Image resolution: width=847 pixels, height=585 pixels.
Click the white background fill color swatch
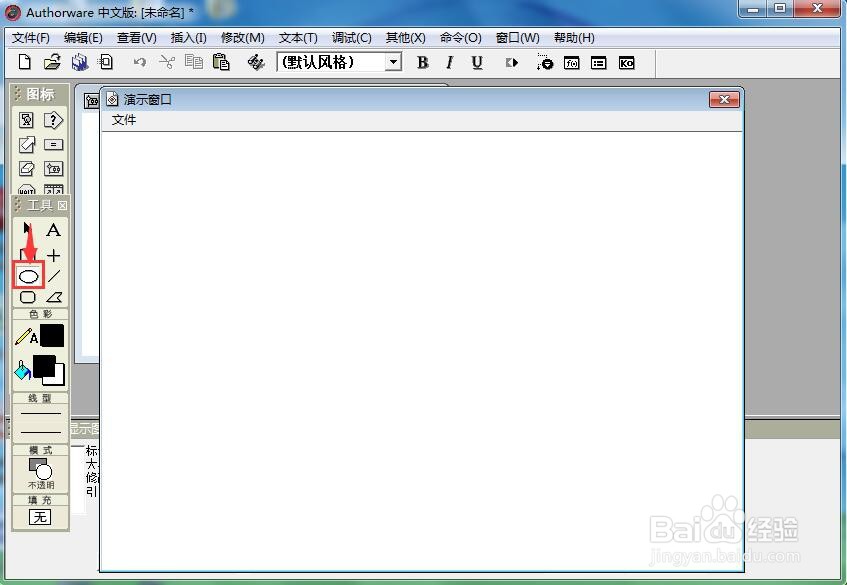[59, 379]
